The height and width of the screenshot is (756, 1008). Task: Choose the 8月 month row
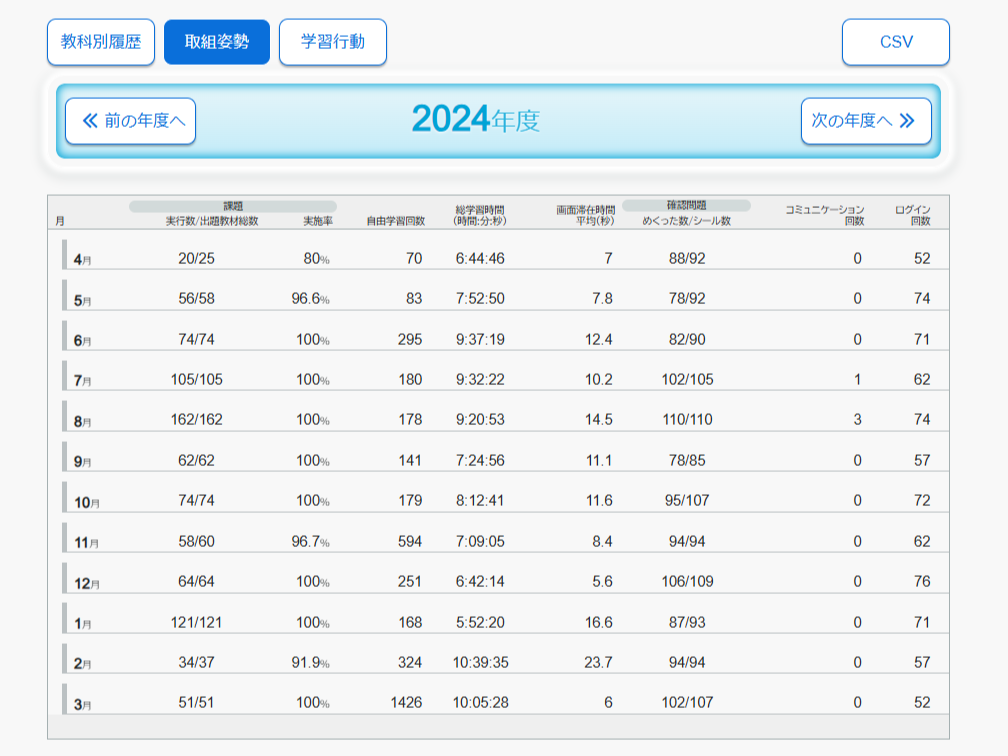coord(82,421)
